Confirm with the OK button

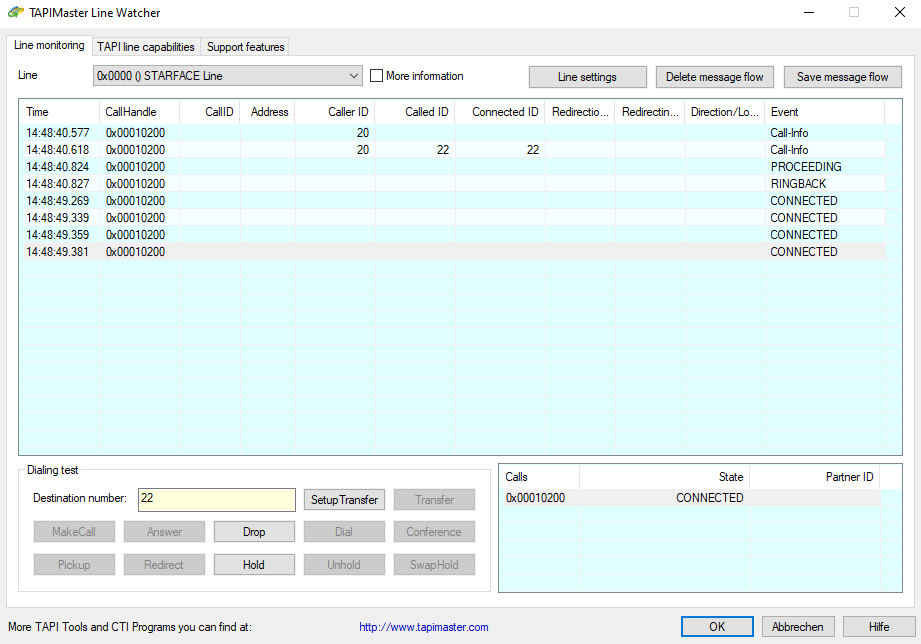click(x=717, y=626)
